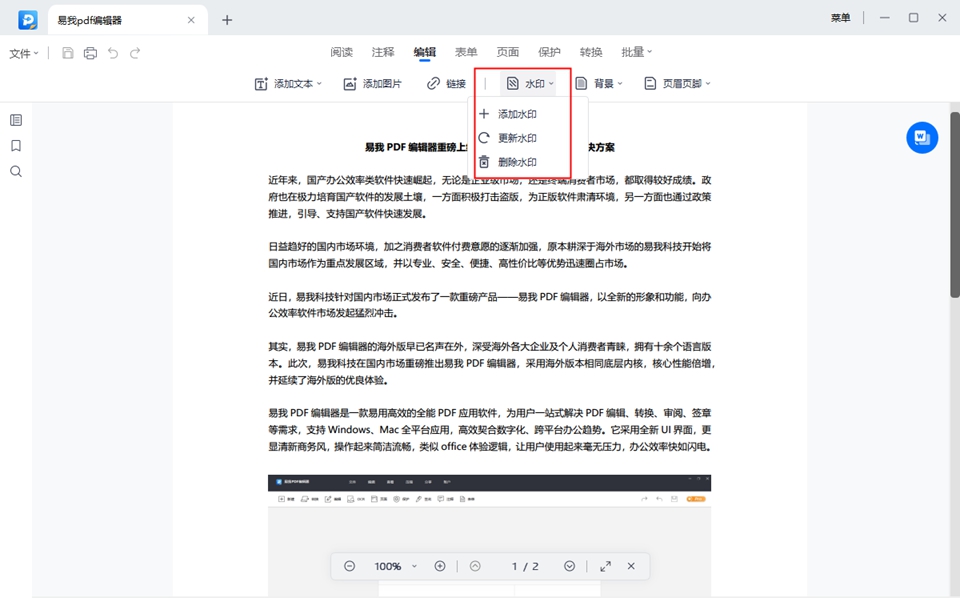Open a new tab with plus icon
The width and height of the screenshot is (960, 598).
tap(227, 20)
